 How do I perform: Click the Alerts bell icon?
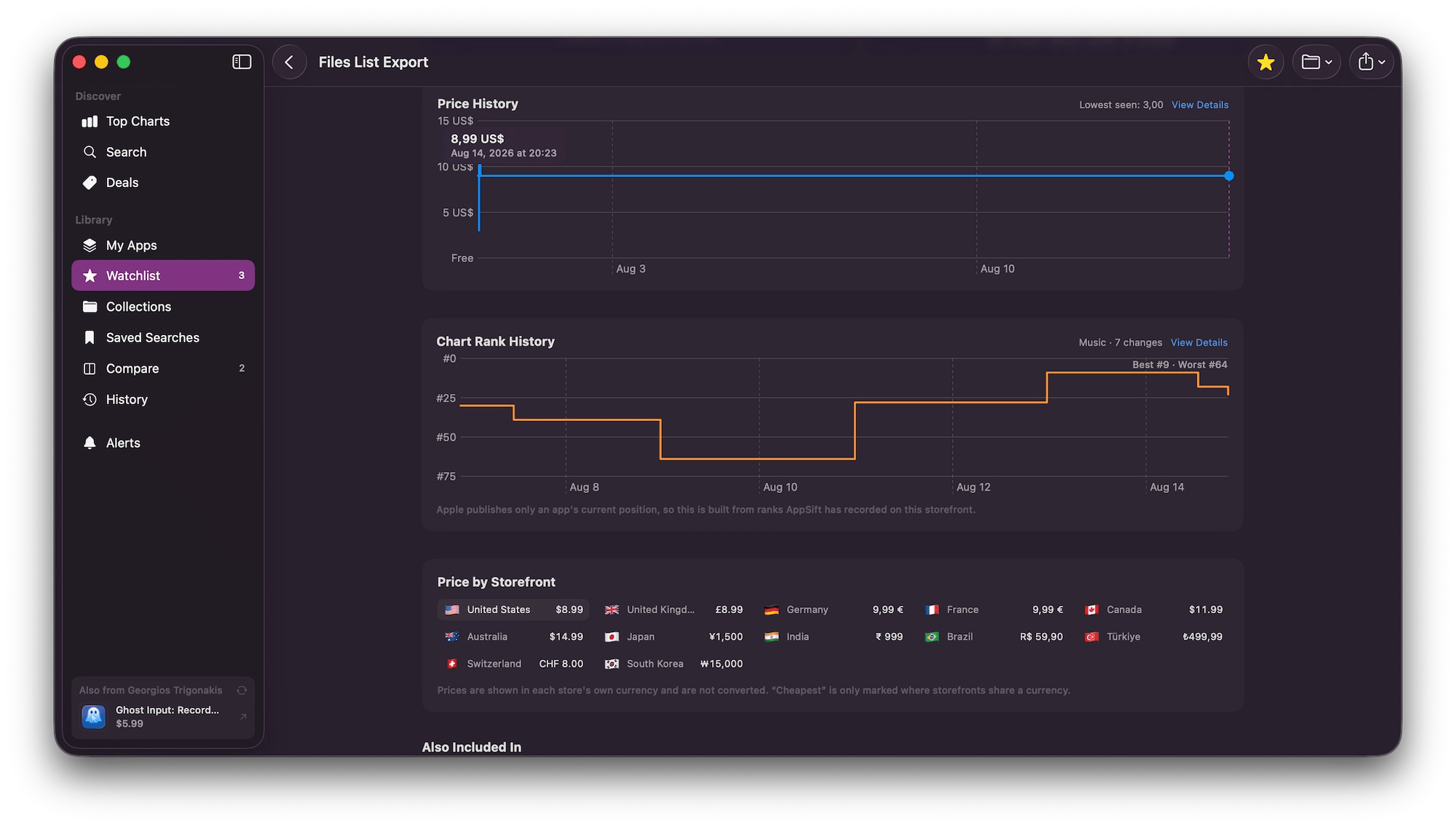point(90,443)
